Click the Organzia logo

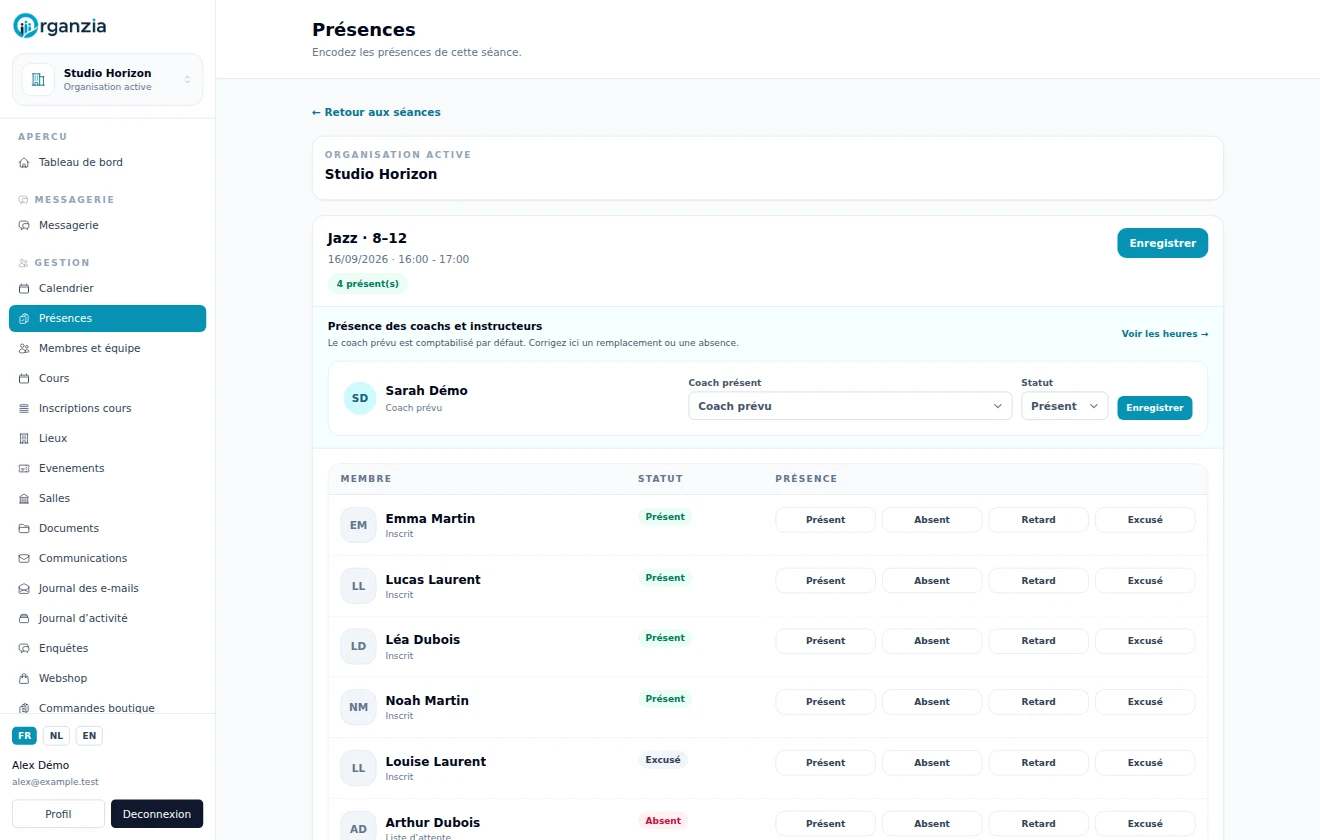point(59,27)
